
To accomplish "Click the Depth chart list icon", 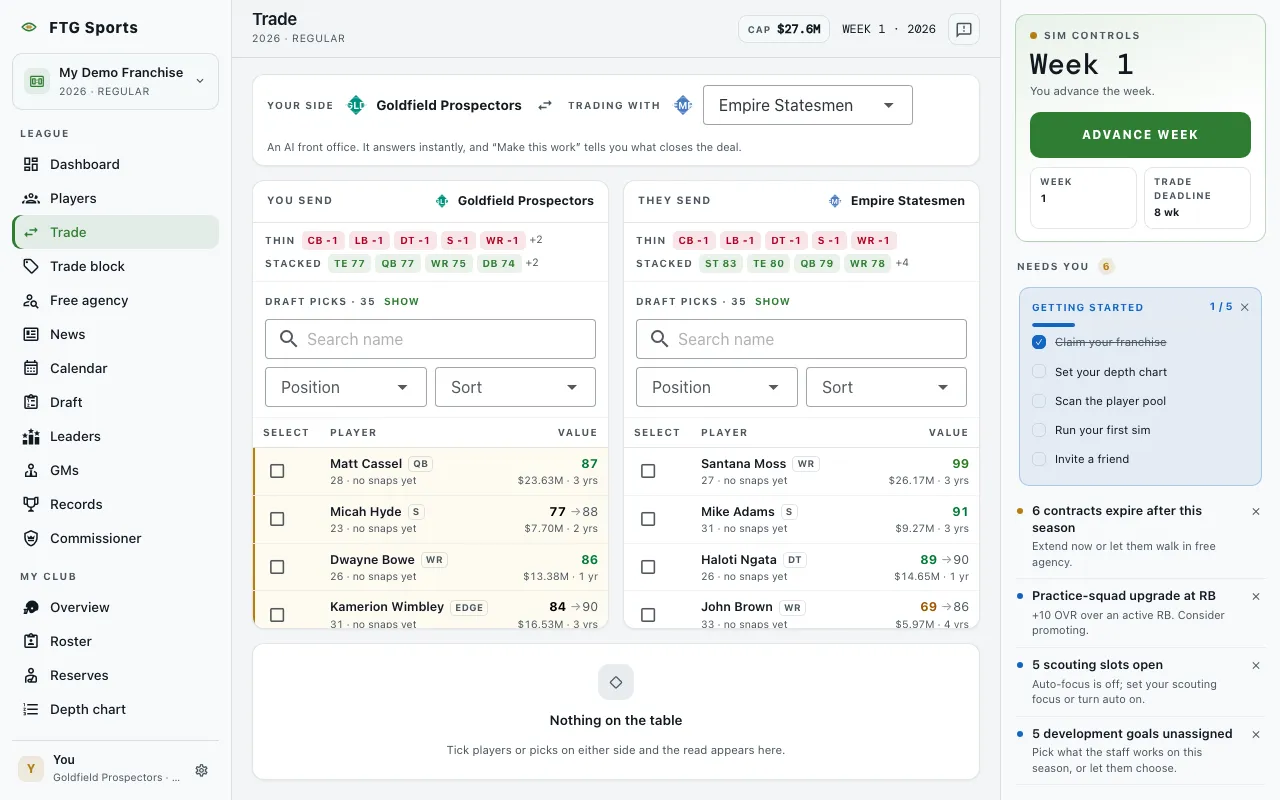I will click(x=31, y=709).
